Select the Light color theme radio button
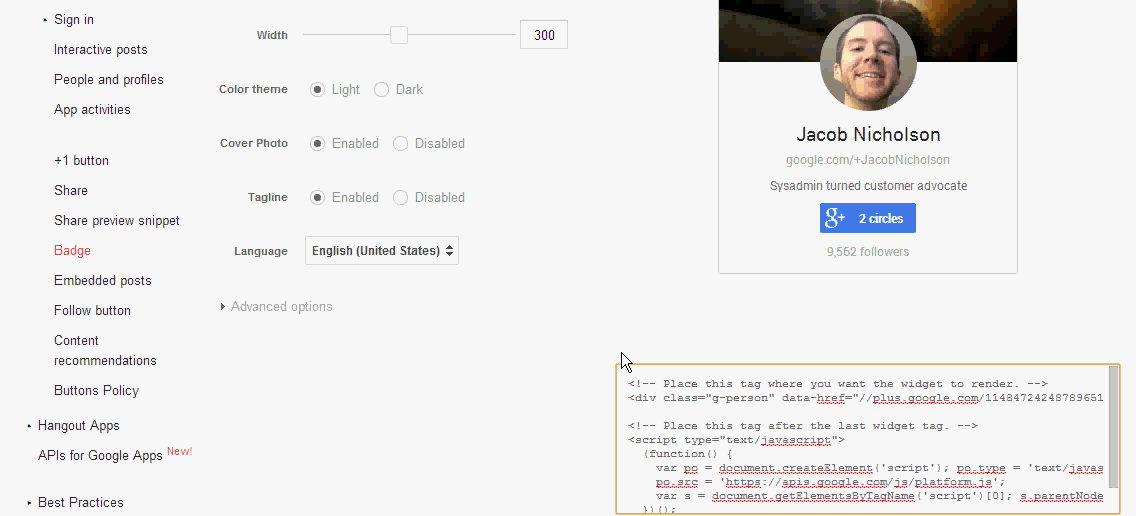1136x516 pixels. [x=317, y=90]
